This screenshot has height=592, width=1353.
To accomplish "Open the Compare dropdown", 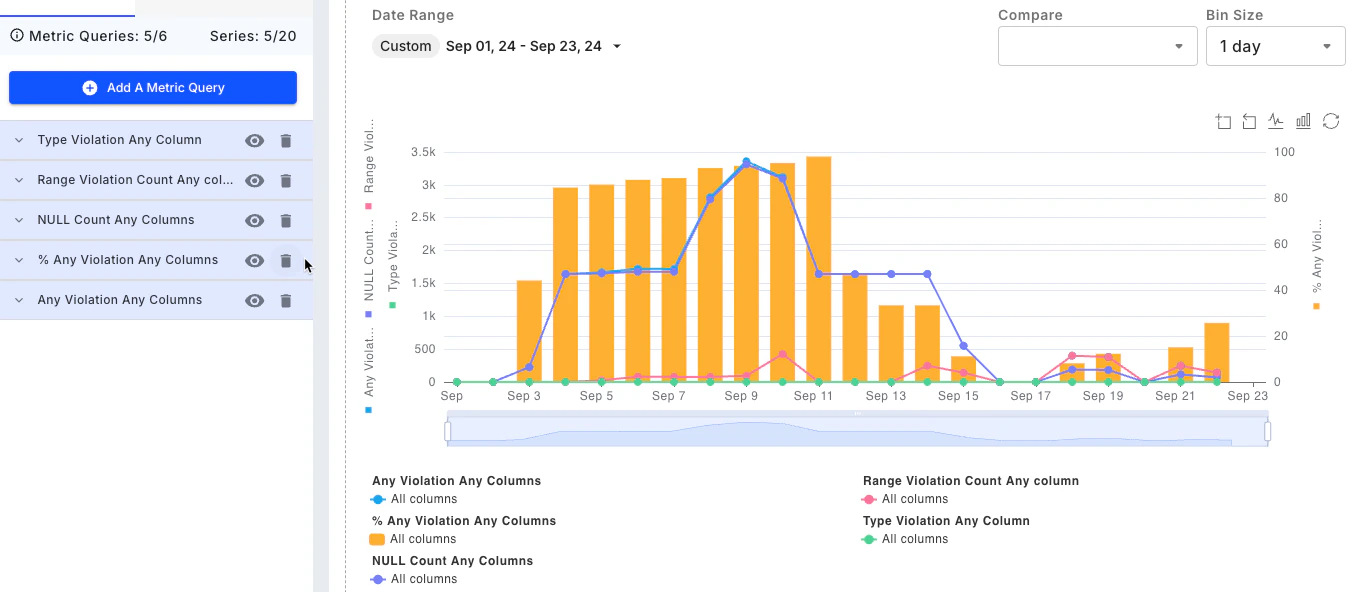I will pyautogui.click(x=1097, y=46).
